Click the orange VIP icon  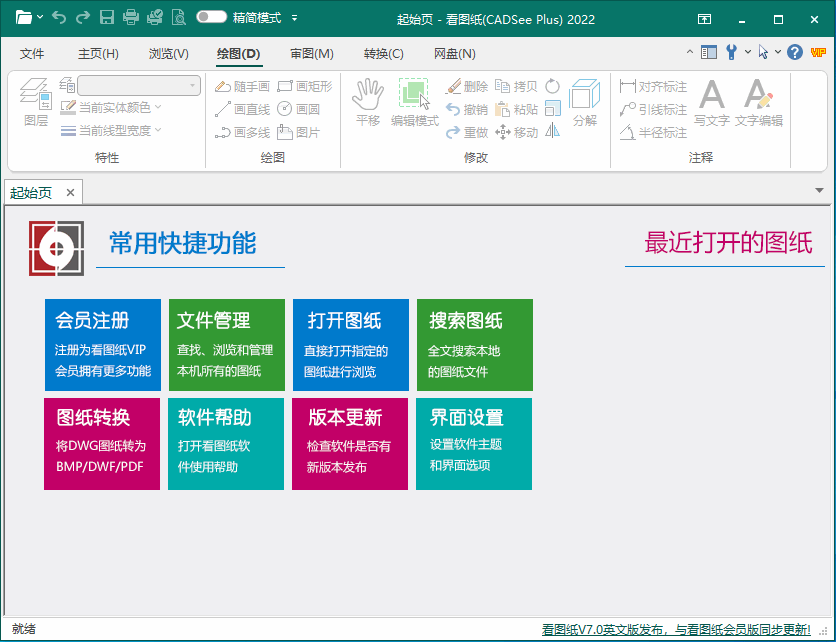click(818, 52)
